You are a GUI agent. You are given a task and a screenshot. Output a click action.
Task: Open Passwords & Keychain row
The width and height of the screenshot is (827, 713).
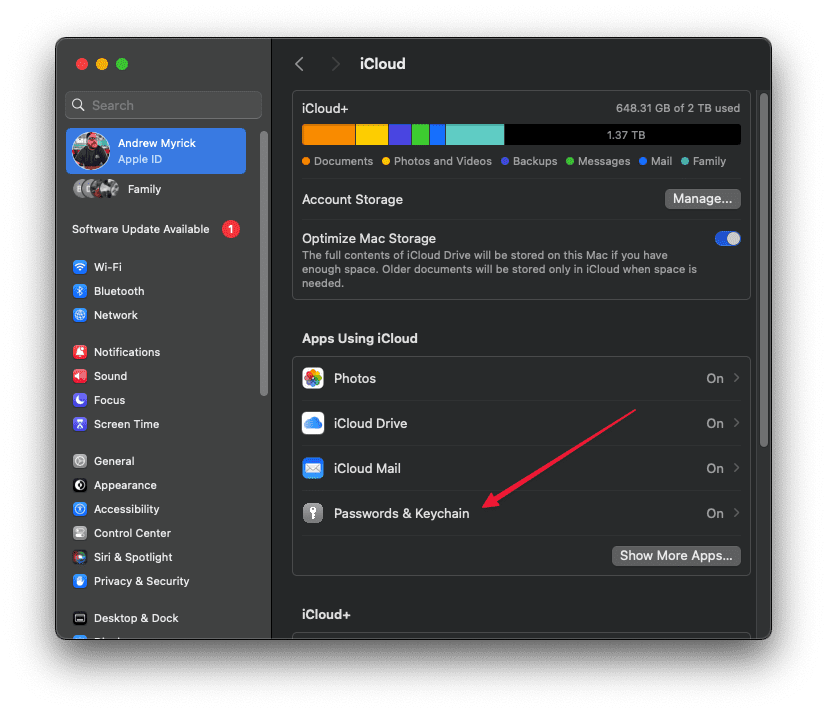[521, 513]
